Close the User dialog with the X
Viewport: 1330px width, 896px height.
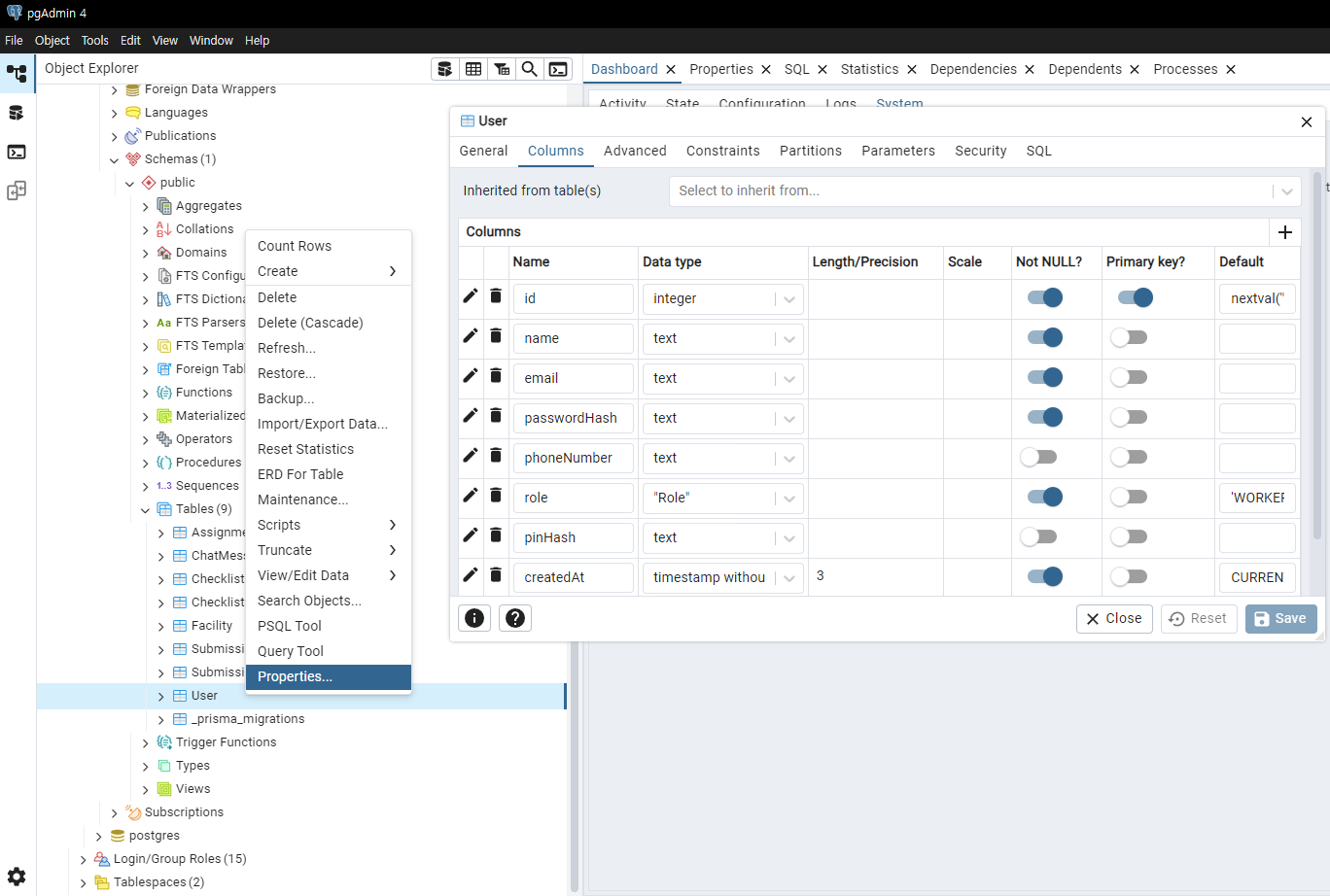(x=1307, y=121)
